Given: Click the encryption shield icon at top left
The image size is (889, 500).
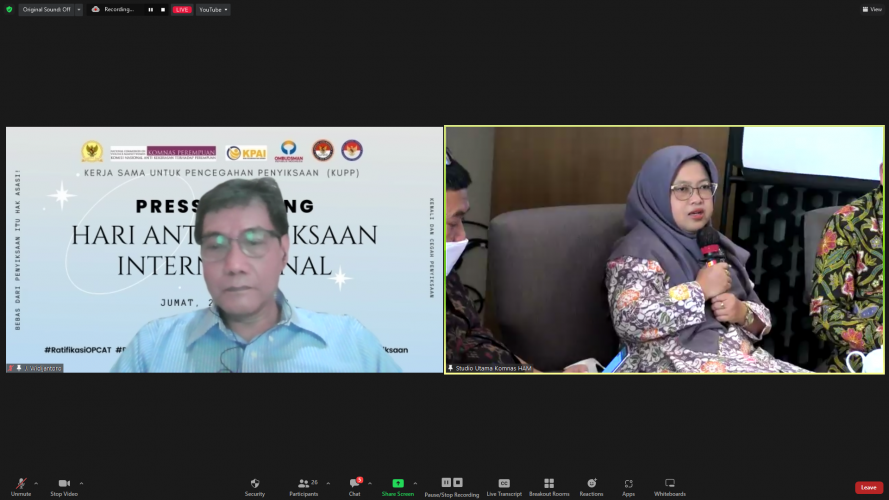Looking at the screenshot, I should coord(9,9).
